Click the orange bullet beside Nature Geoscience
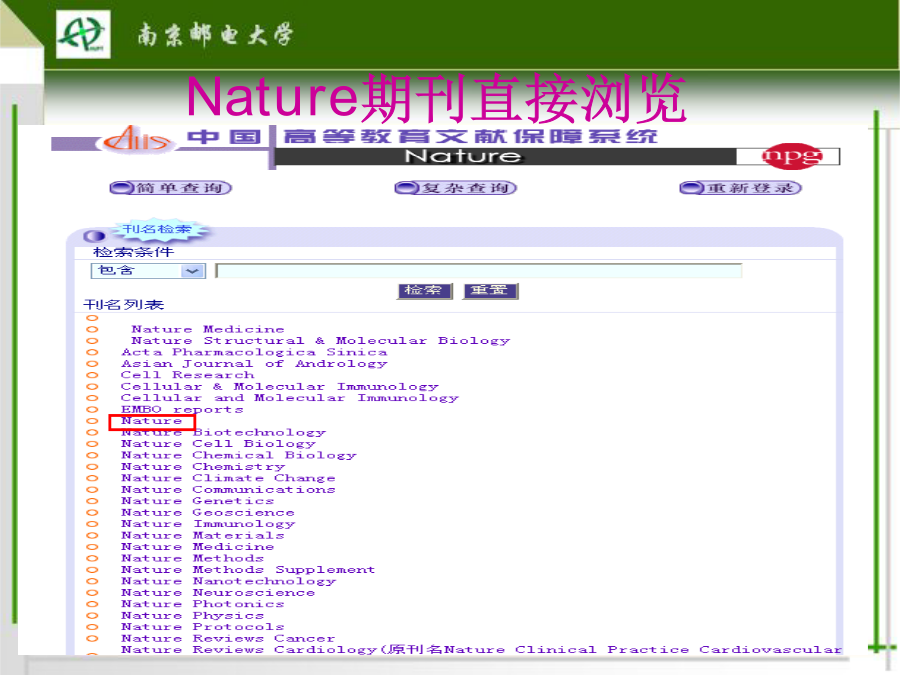Image resolution: width=900 pixels, height=675 pixels. tap(92, 513)
